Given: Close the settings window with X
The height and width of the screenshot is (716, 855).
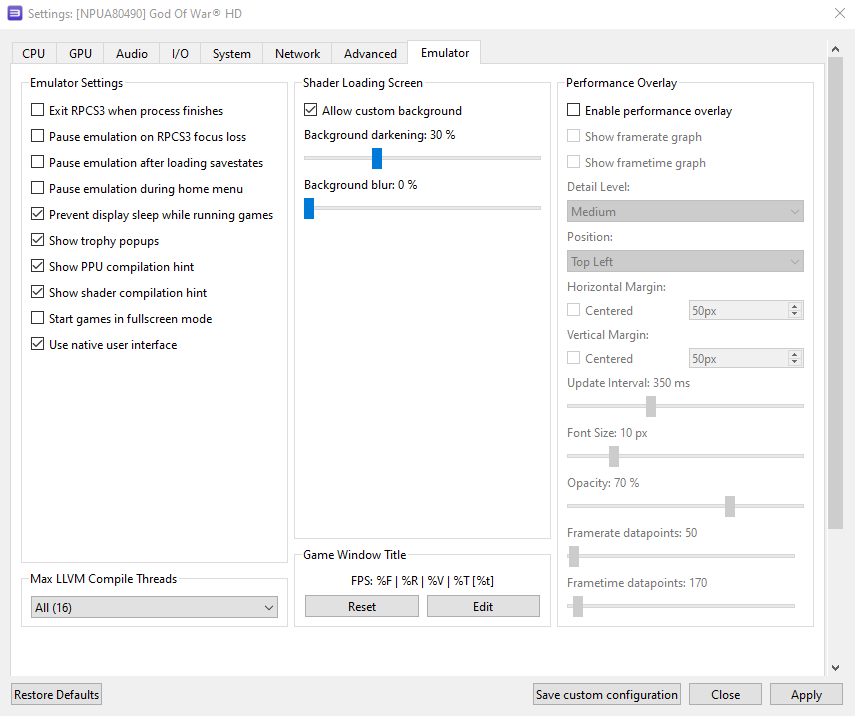Looking at the screenshot, I should (838, 13).
